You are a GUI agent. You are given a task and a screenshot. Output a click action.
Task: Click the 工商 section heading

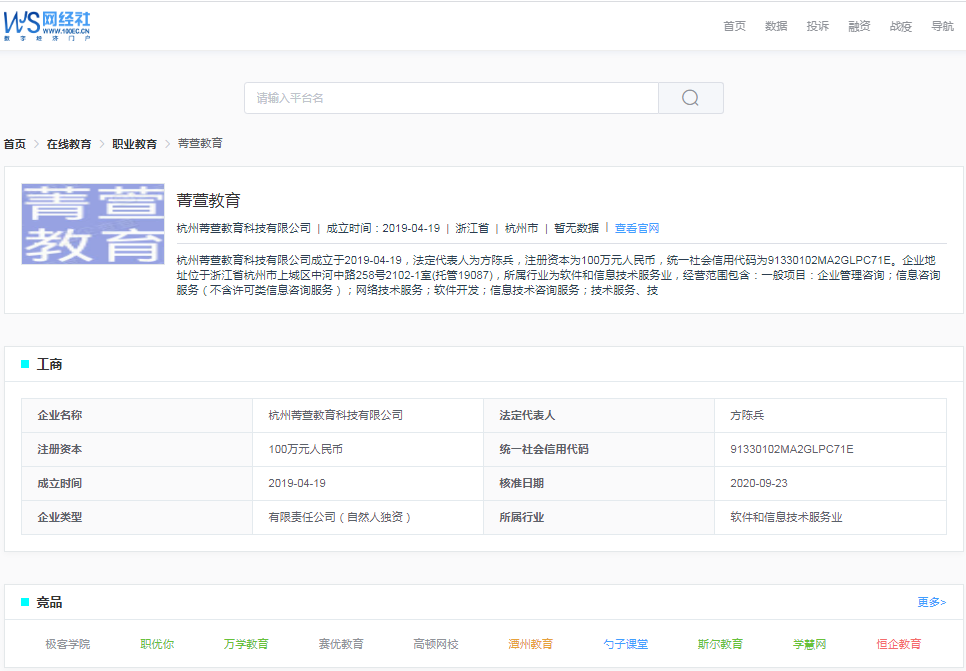pos(49,364)
